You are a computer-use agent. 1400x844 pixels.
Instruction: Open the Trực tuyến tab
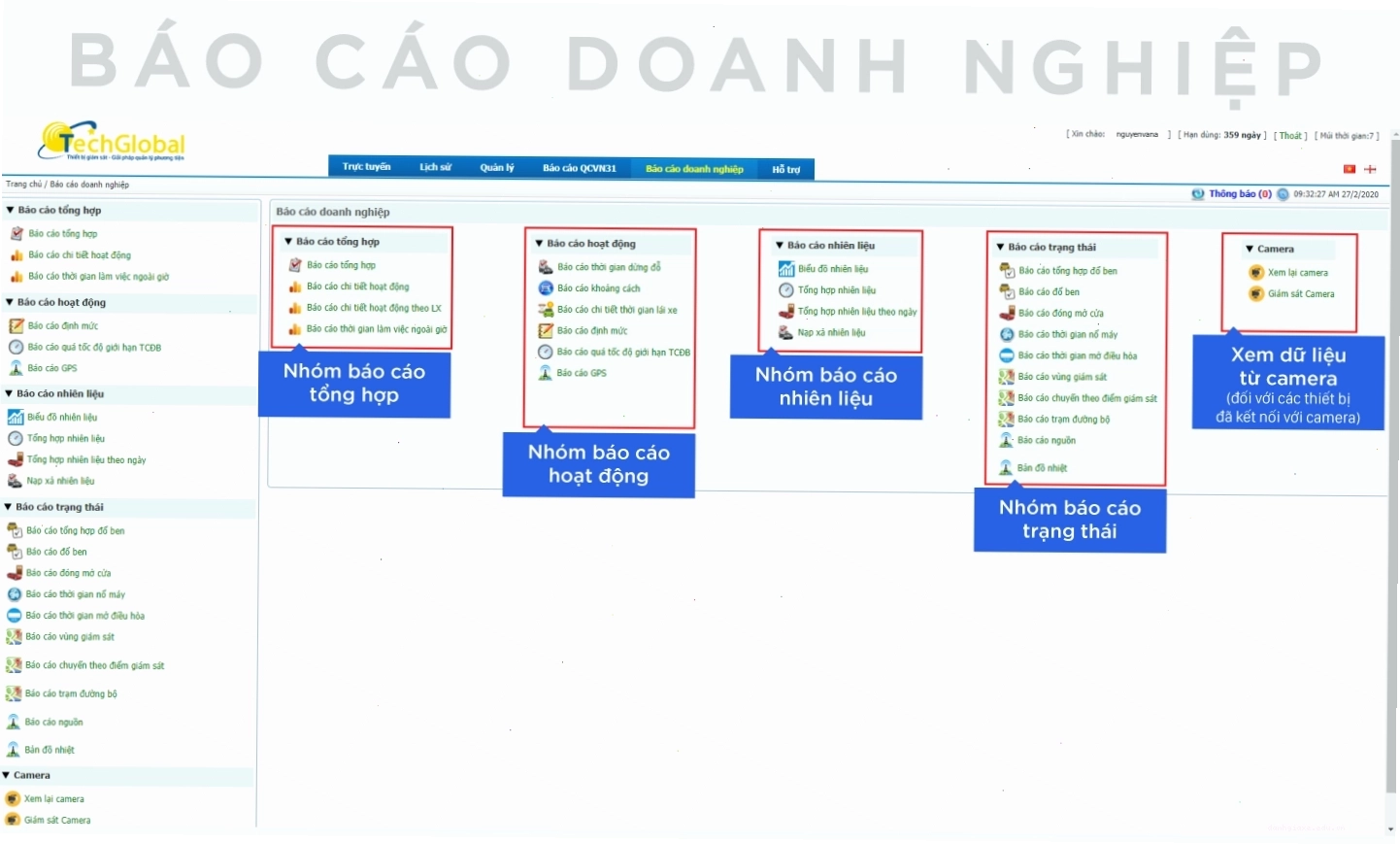[366, 167]
